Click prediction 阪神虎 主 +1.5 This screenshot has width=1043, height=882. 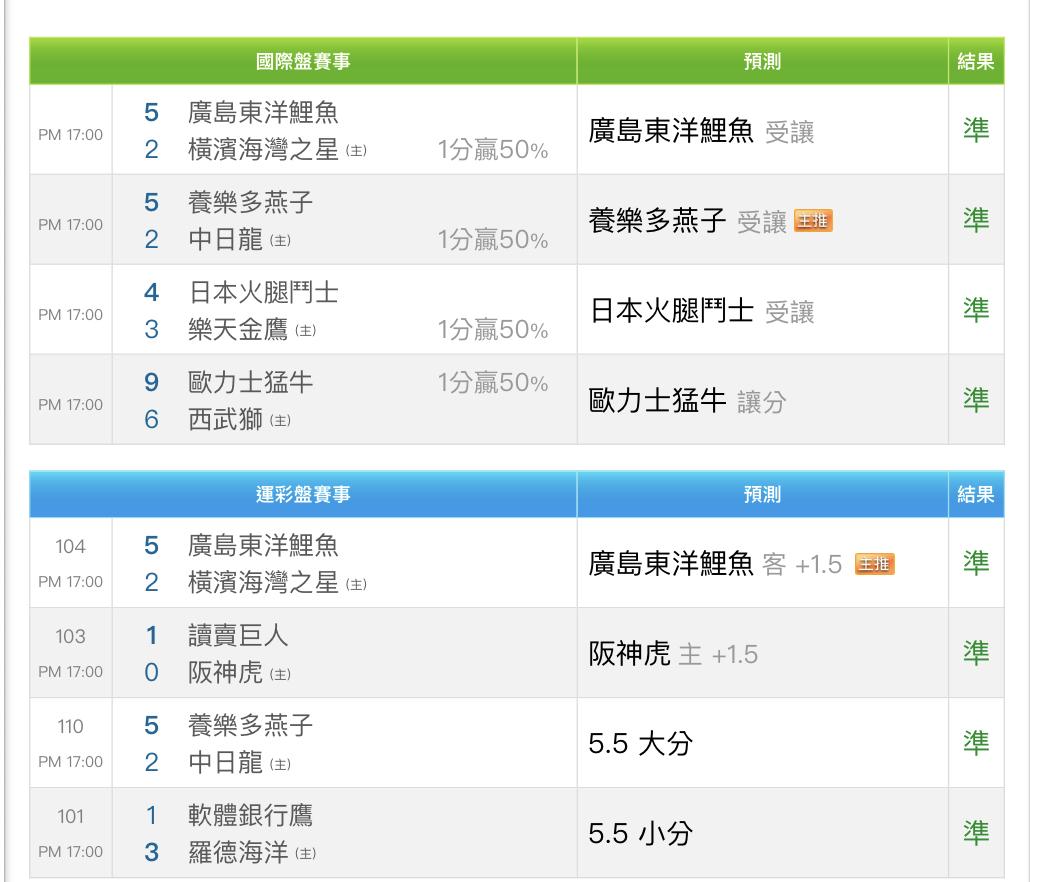(x=673, y=653)
